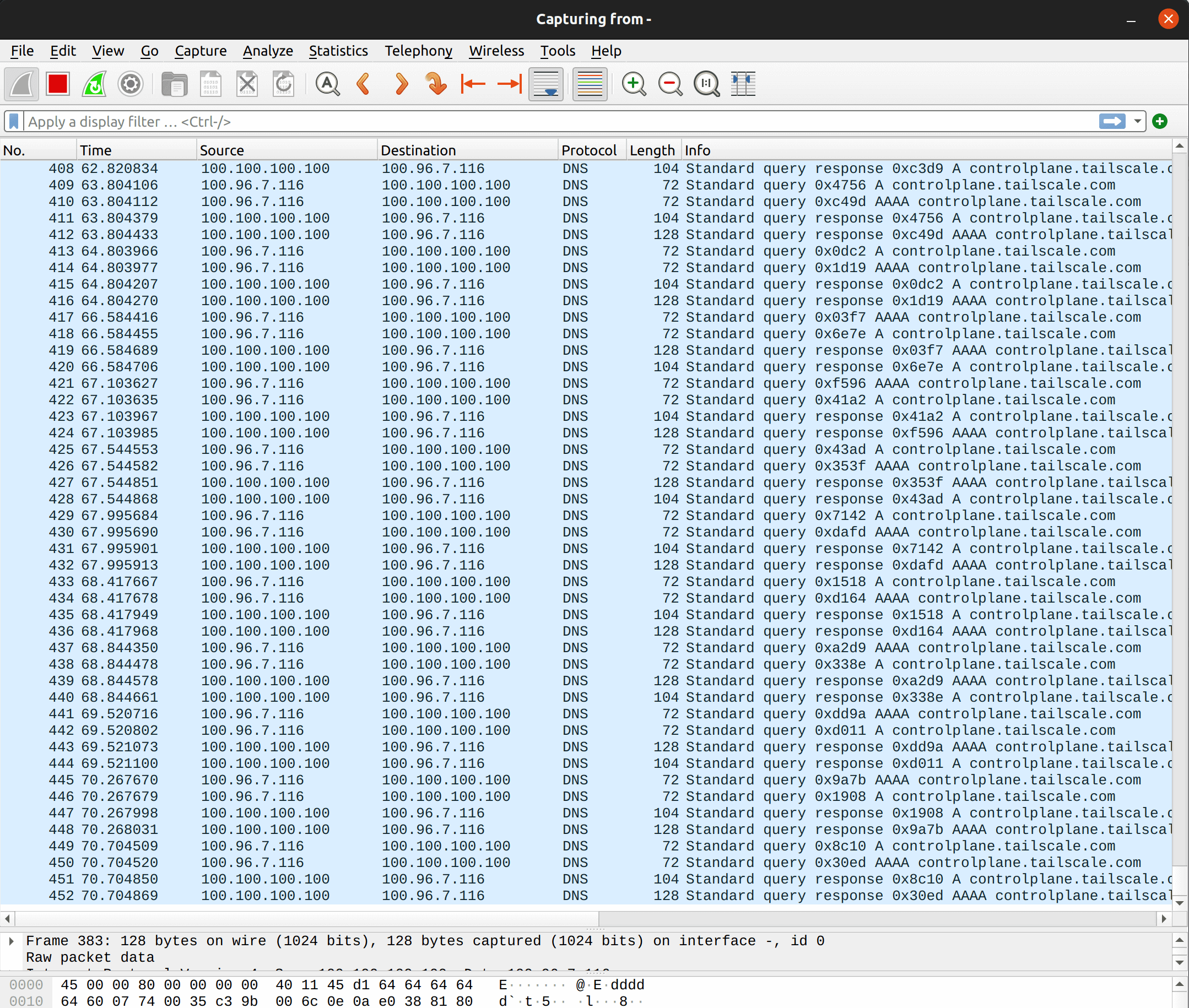This screenshot has width=1189, height=1008.
Task: Close the Wireshark window
Action: pos(1168,19)
